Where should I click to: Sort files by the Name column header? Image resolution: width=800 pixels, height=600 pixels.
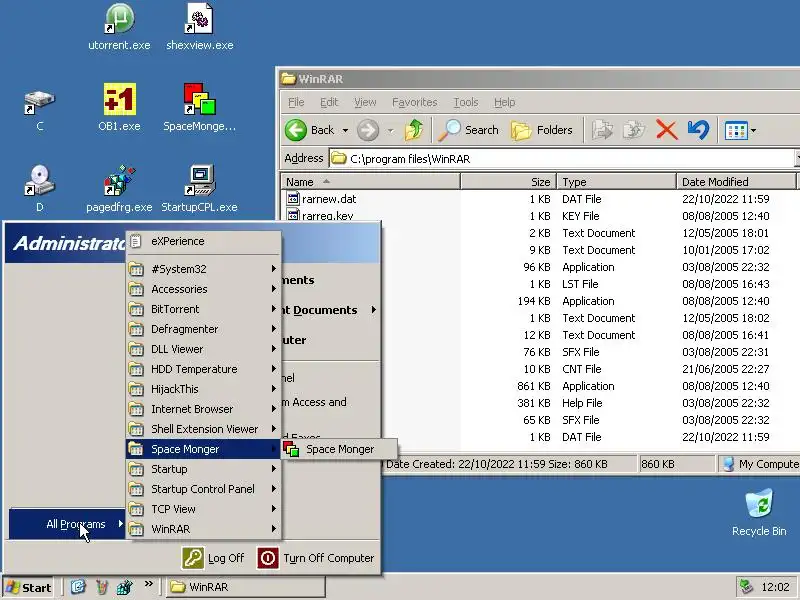[371, 182]
